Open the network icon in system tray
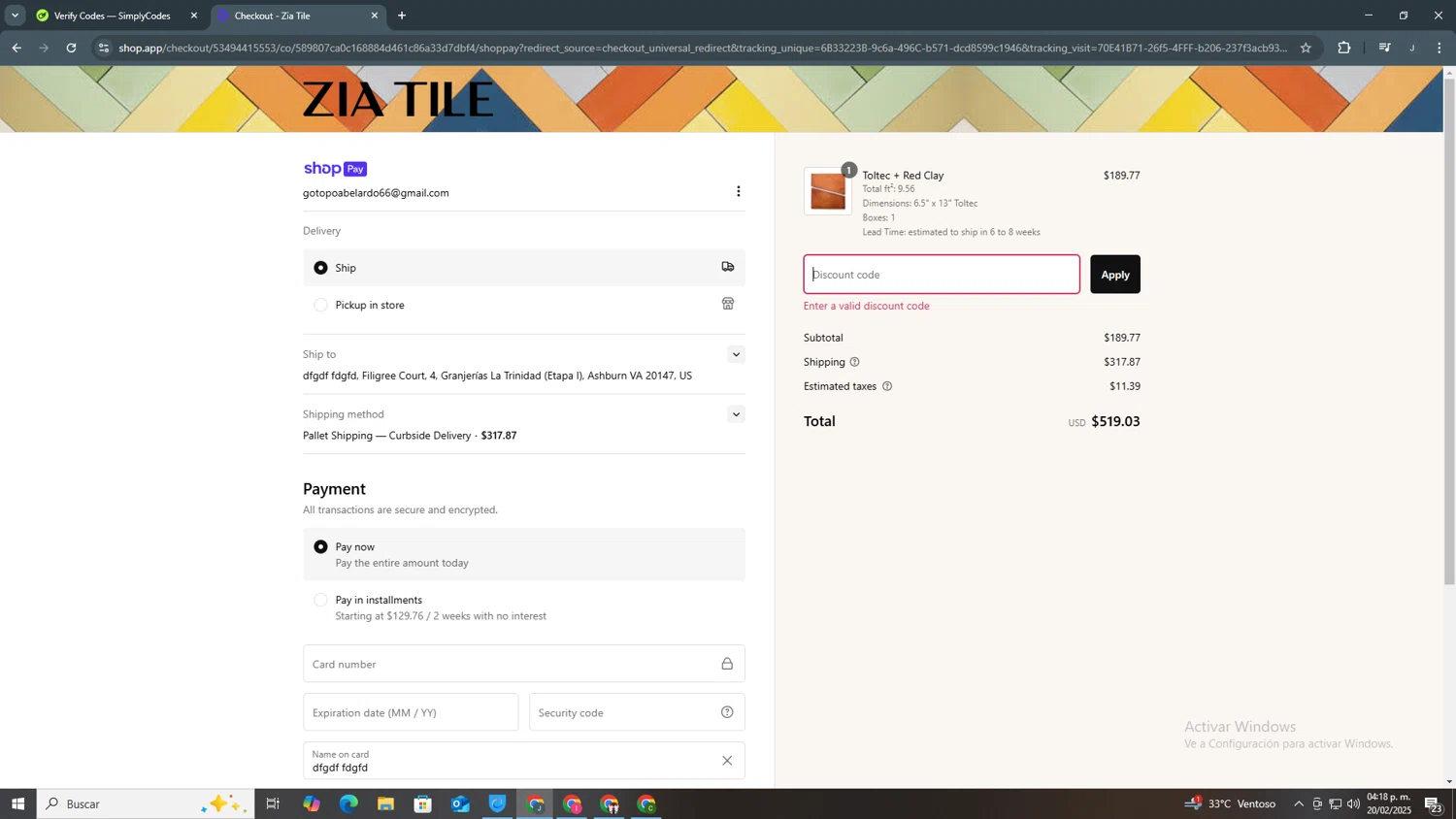Screen dimensions: 1456x819 click(x=1336, y=803)
